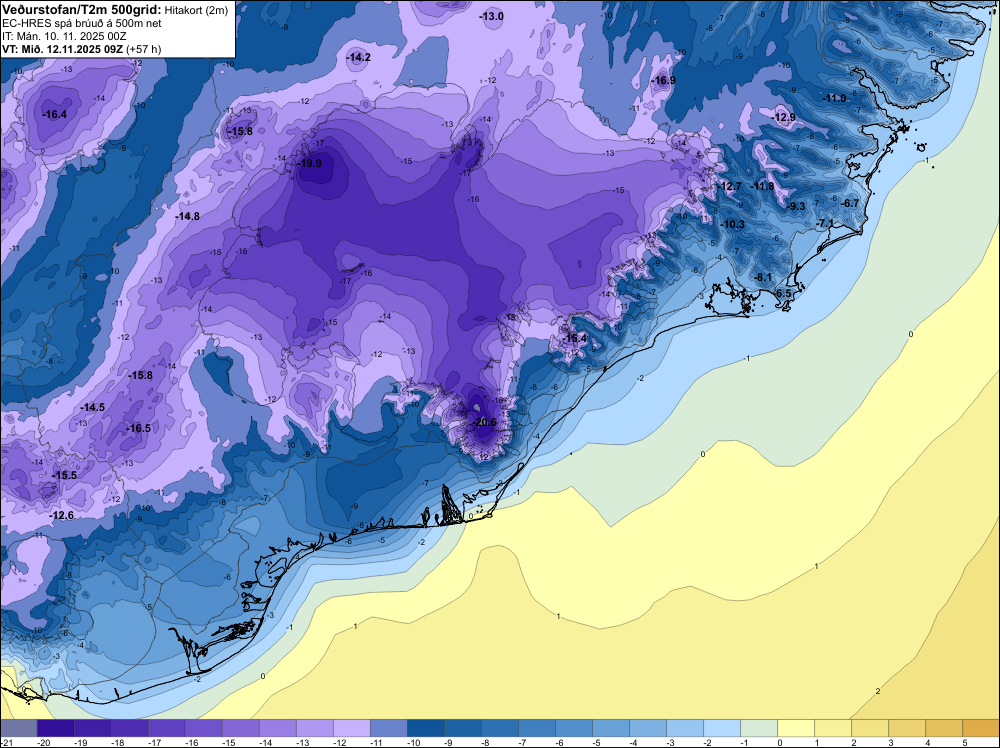
Task: Click the valid time "VT: Mið. 12.11.2025 09Z"
Action: [63, 49]
